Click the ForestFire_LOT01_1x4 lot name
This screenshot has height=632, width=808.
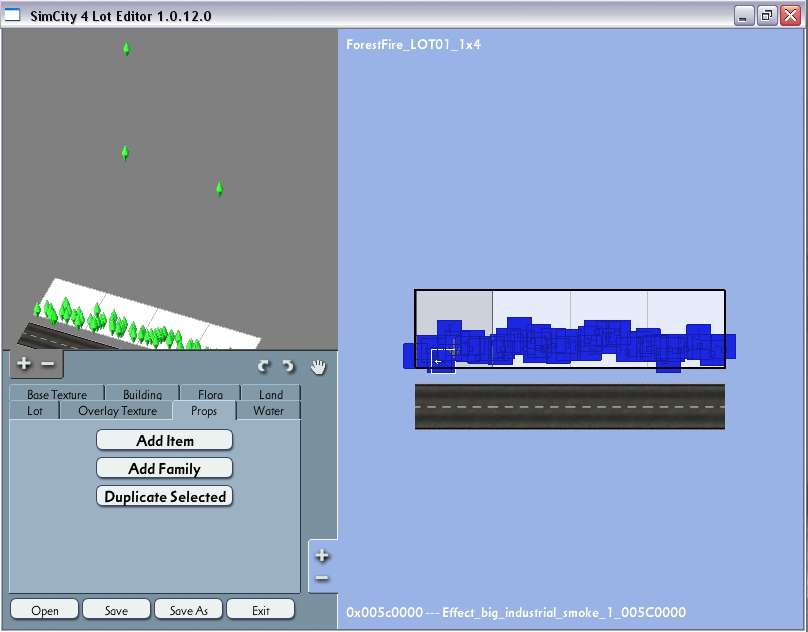coord(413,45)
